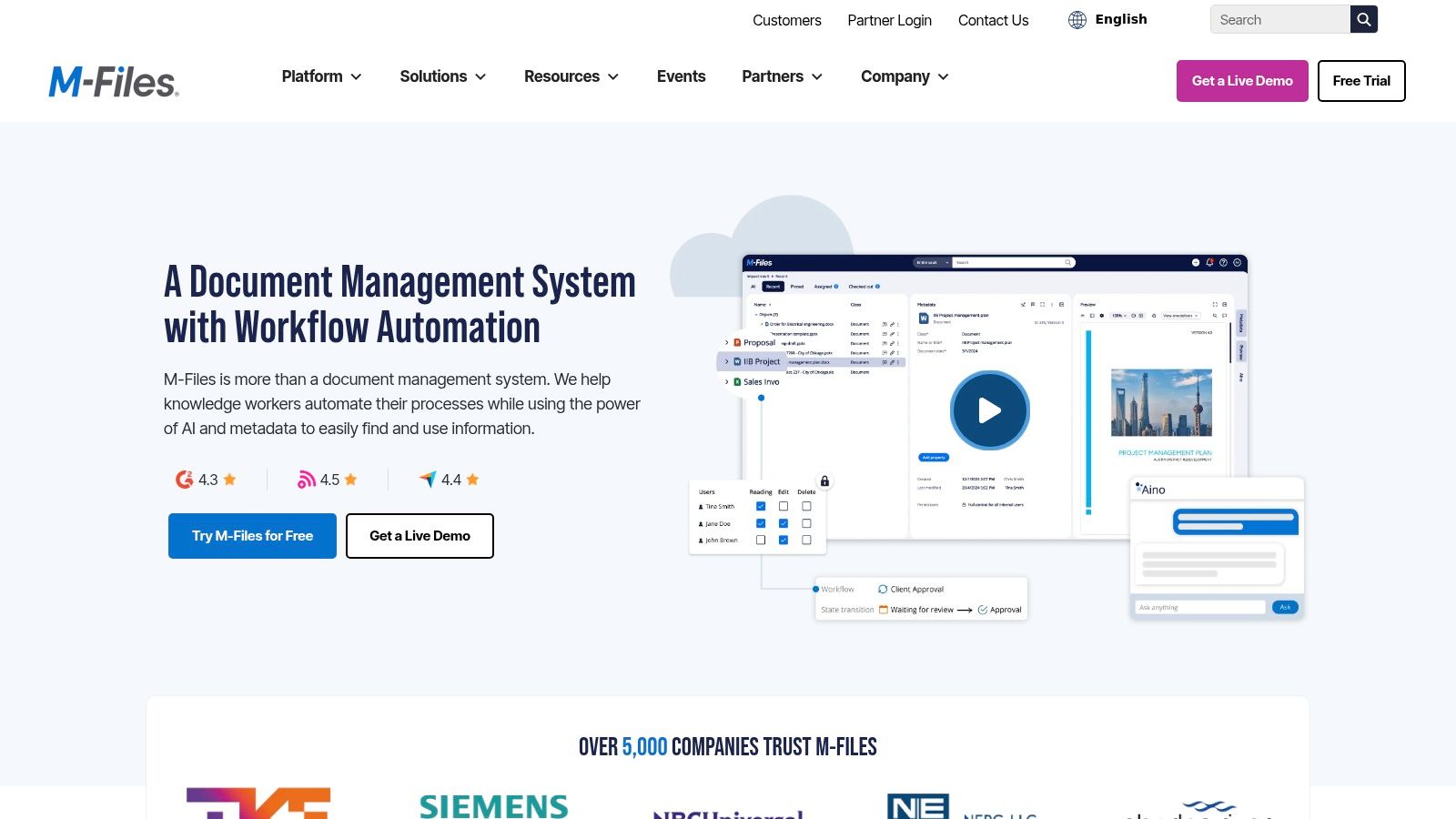This screenshot has width=1456, height=819.
Task: Click the paper plane icon beside 4.4 rating
Action: coord(428,480)
